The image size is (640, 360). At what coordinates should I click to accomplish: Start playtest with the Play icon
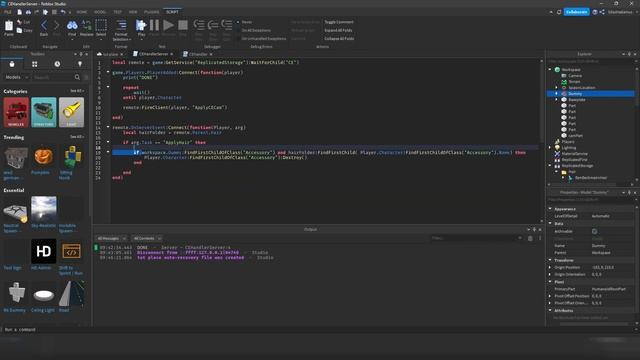click(x=141, y=25)
